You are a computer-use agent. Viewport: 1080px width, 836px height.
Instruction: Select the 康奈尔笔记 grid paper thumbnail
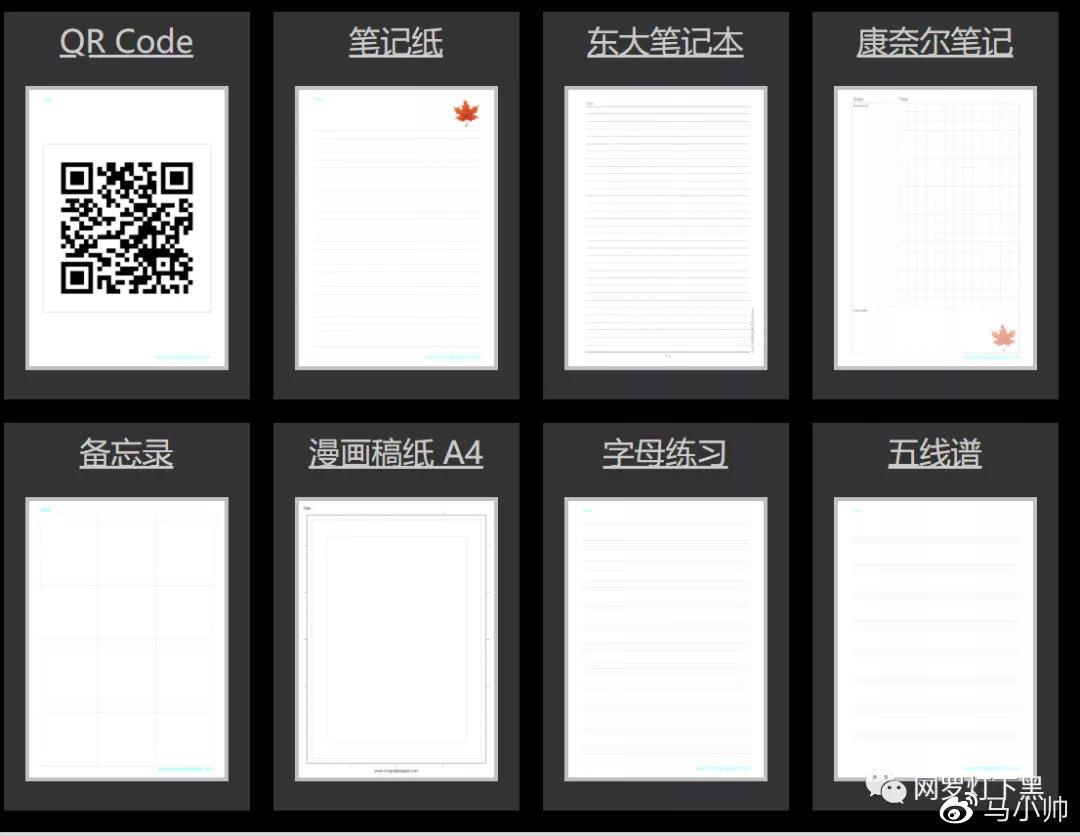tap(935, 228)
